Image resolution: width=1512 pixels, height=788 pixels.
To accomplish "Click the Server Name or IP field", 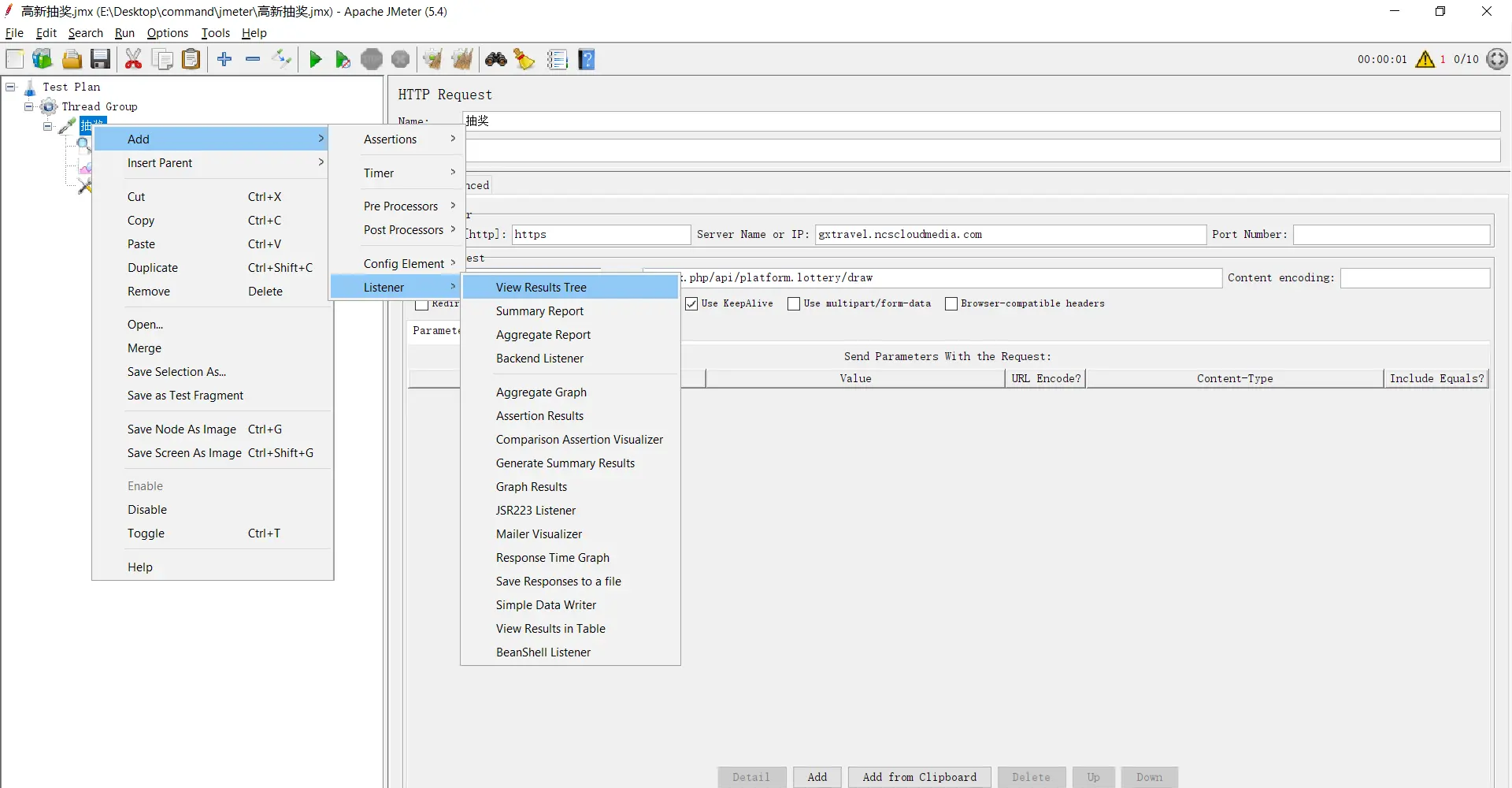I will (x=1010, y=235).
